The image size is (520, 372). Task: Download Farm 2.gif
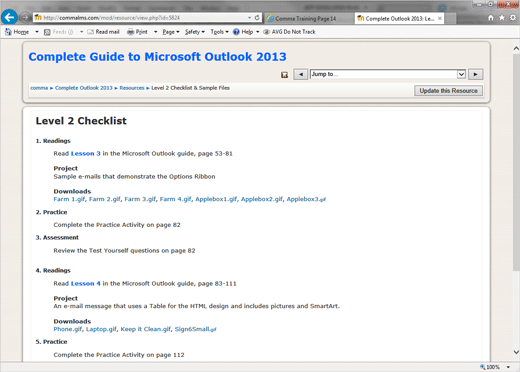105,199
